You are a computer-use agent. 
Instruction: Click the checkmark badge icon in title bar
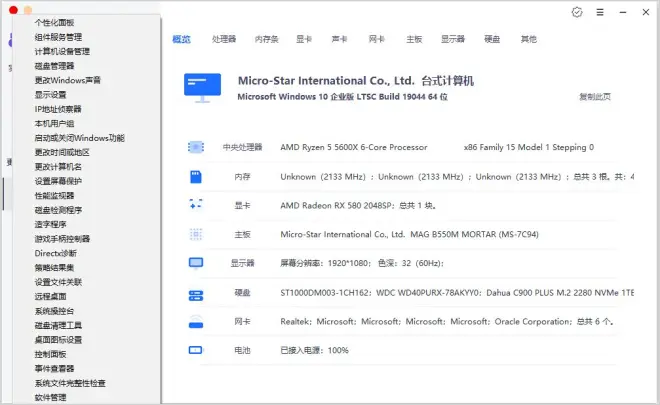click(577, 12)
